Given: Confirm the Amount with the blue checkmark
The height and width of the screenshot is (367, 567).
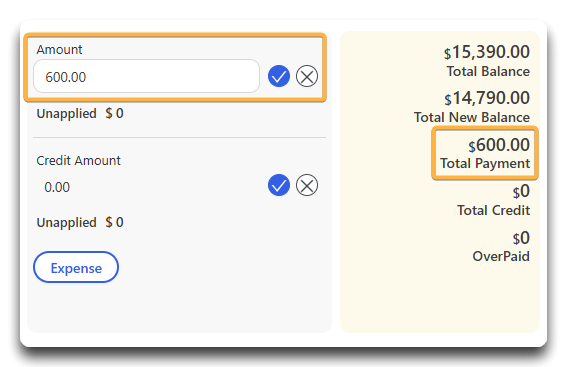Looking at the screenshot, I should coord(279,76).
